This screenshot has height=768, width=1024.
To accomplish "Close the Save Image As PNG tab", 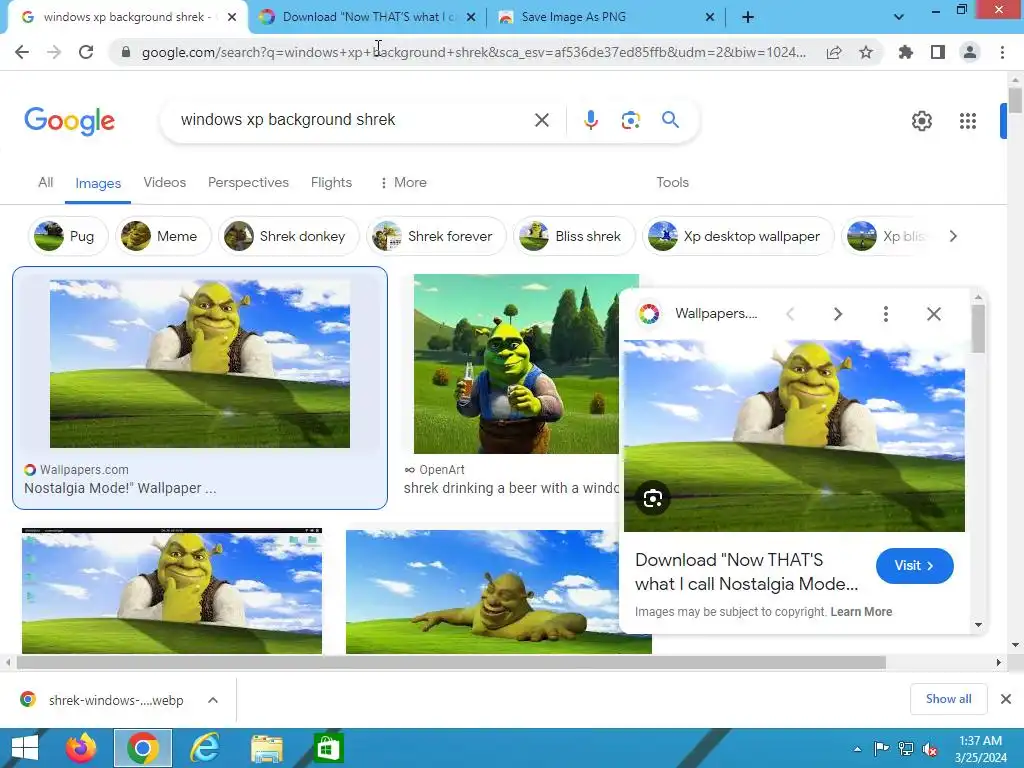I will [x=710, y=17].
